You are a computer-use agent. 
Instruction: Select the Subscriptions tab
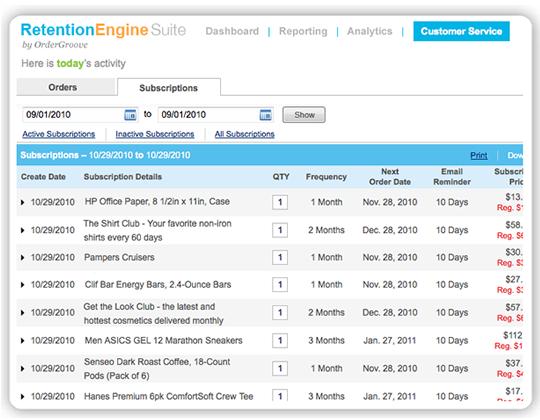169,88
